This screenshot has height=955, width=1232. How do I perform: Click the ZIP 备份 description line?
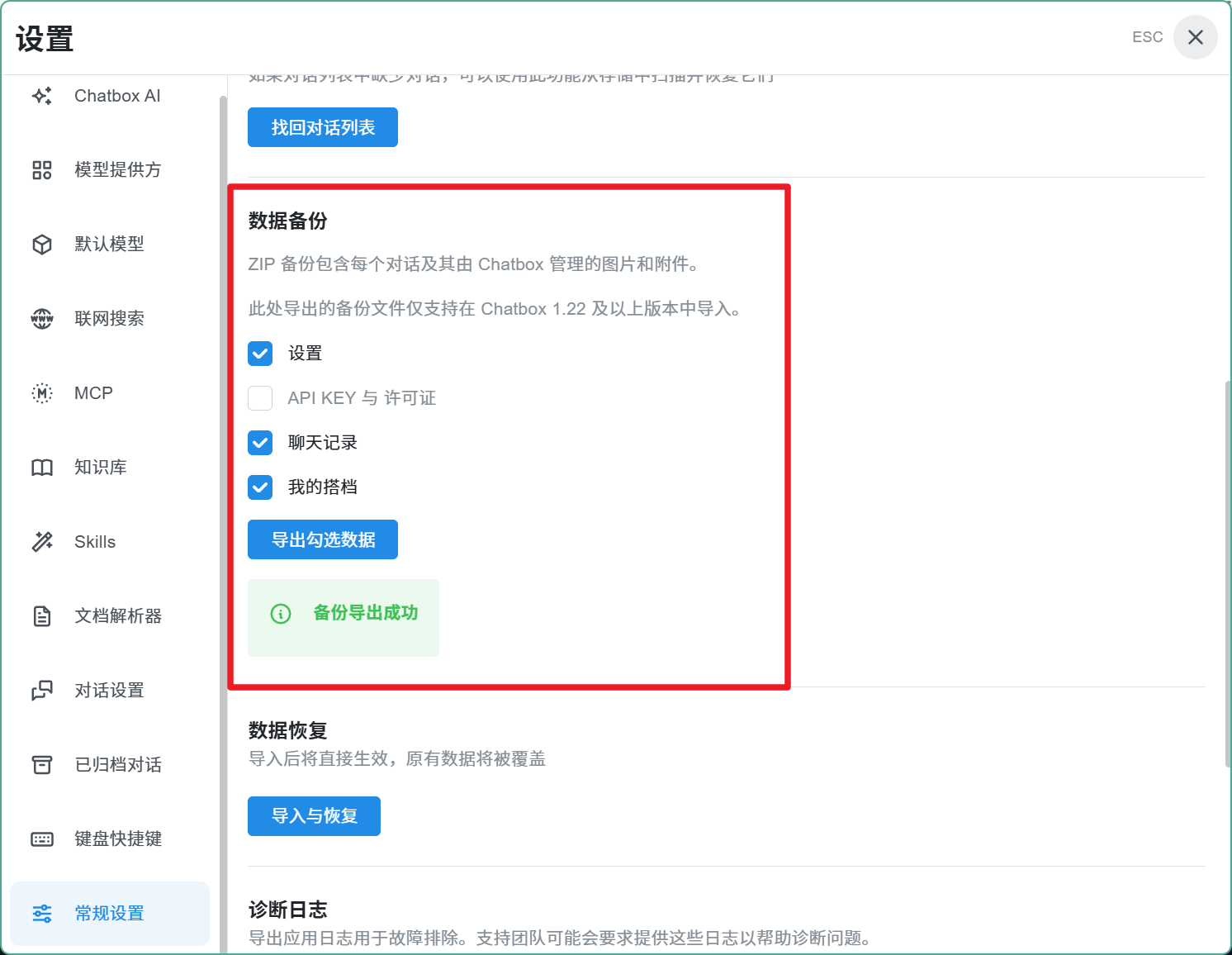point(476,264)
